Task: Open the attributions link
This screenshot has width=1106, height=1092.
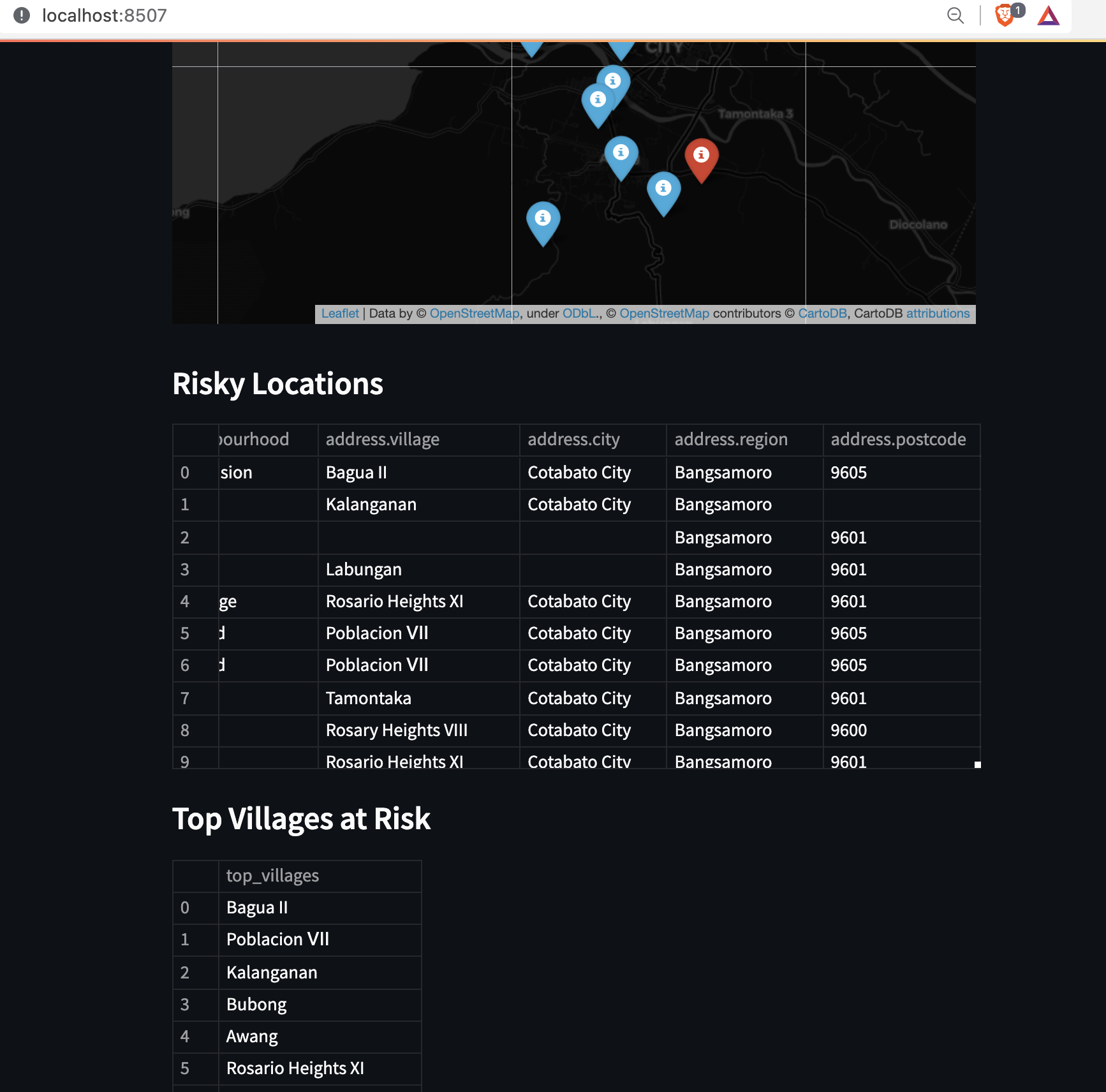Action: click(x=938, y=314)
